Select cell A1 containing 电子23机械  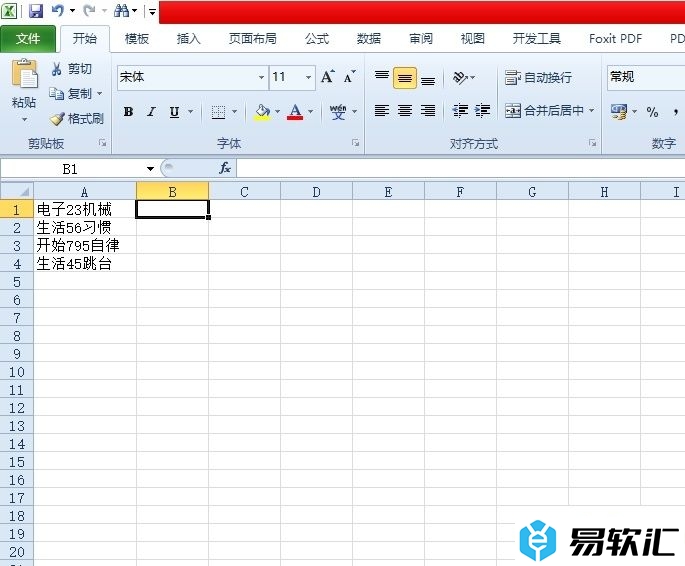coord(85,209)
